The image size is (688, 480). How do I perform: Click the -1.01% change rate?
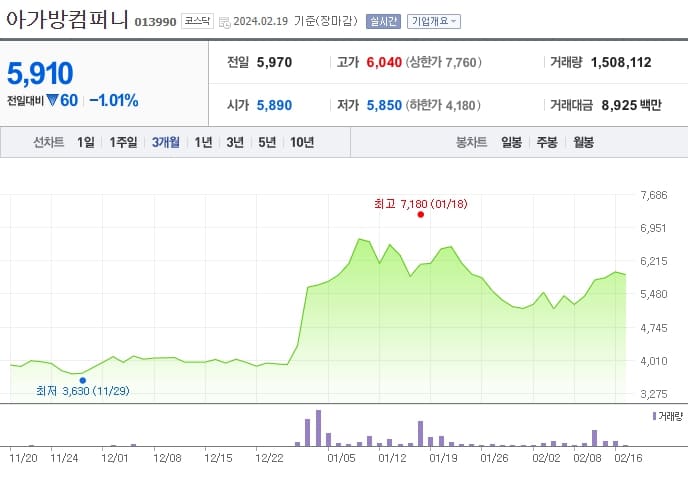tap(114, 100)
